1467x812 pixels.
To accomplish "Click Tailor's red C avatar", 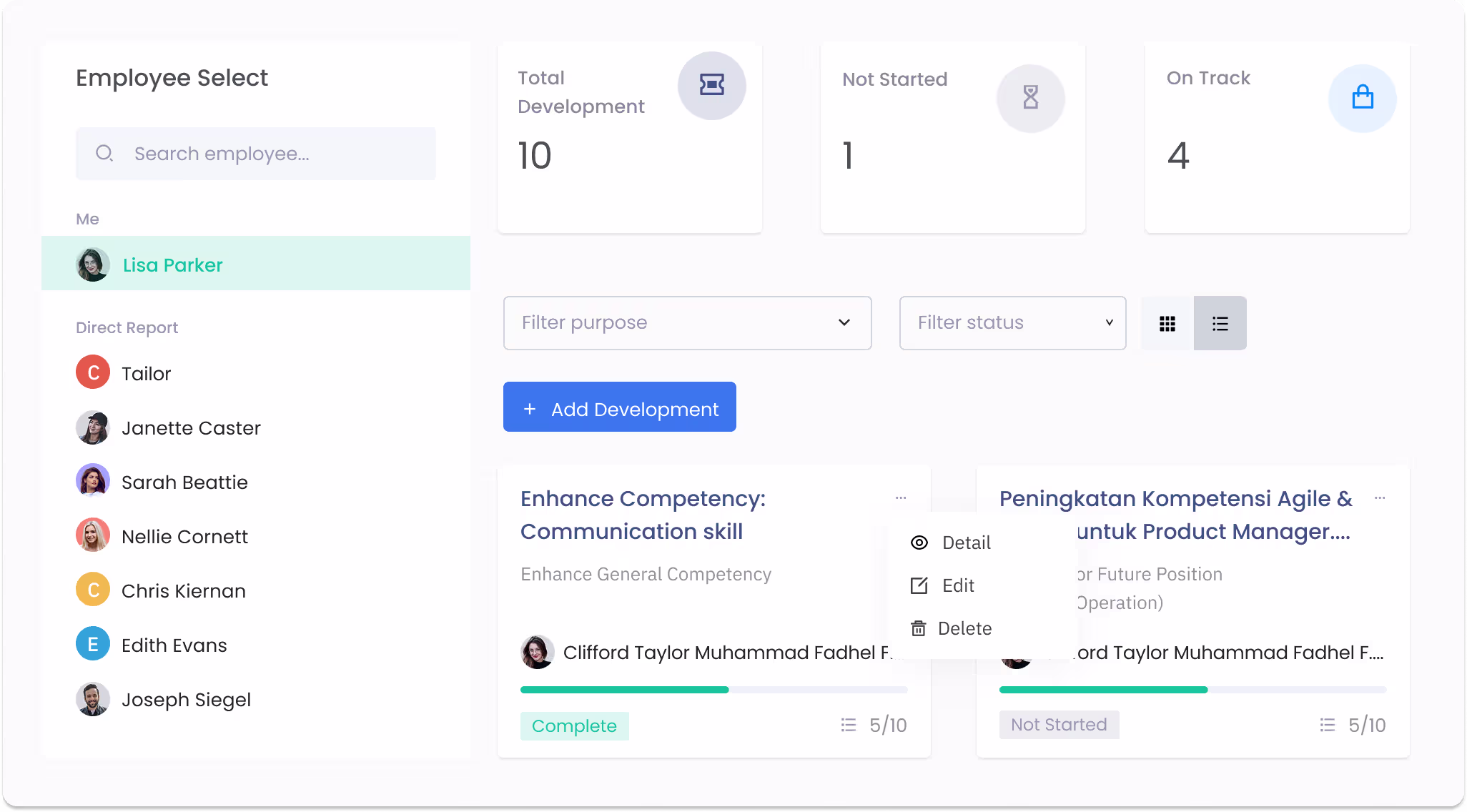I will [x=93, y=372].
